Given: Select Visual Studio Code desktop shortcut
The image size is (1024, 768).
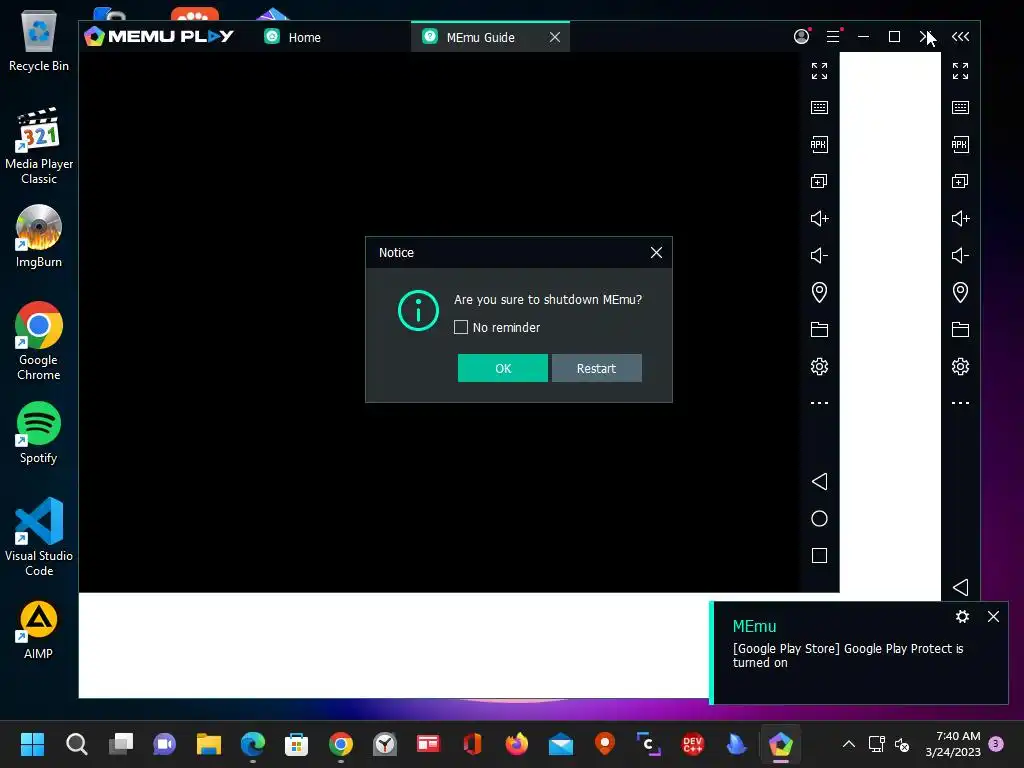Looking at the screenshot, I should (39, 537).
